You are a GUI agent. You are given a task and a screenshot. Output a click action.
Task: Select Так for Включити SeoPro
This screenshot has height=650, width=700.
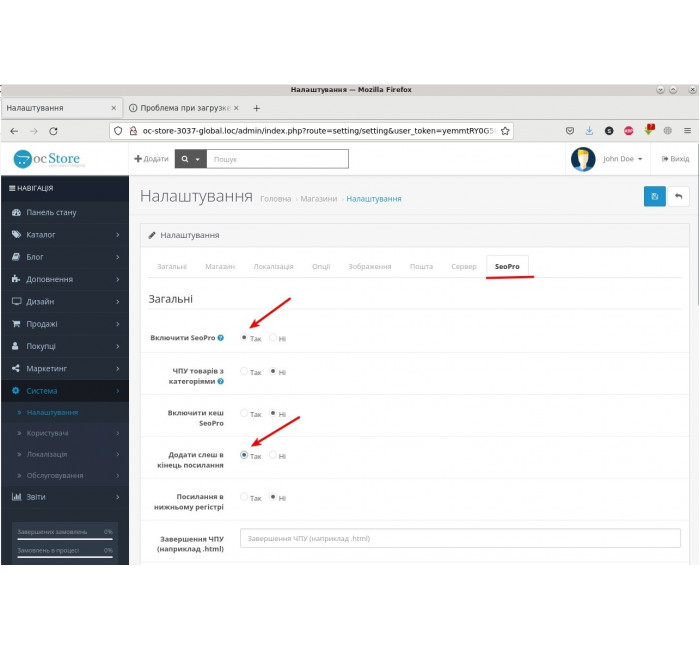click(244, 338)
